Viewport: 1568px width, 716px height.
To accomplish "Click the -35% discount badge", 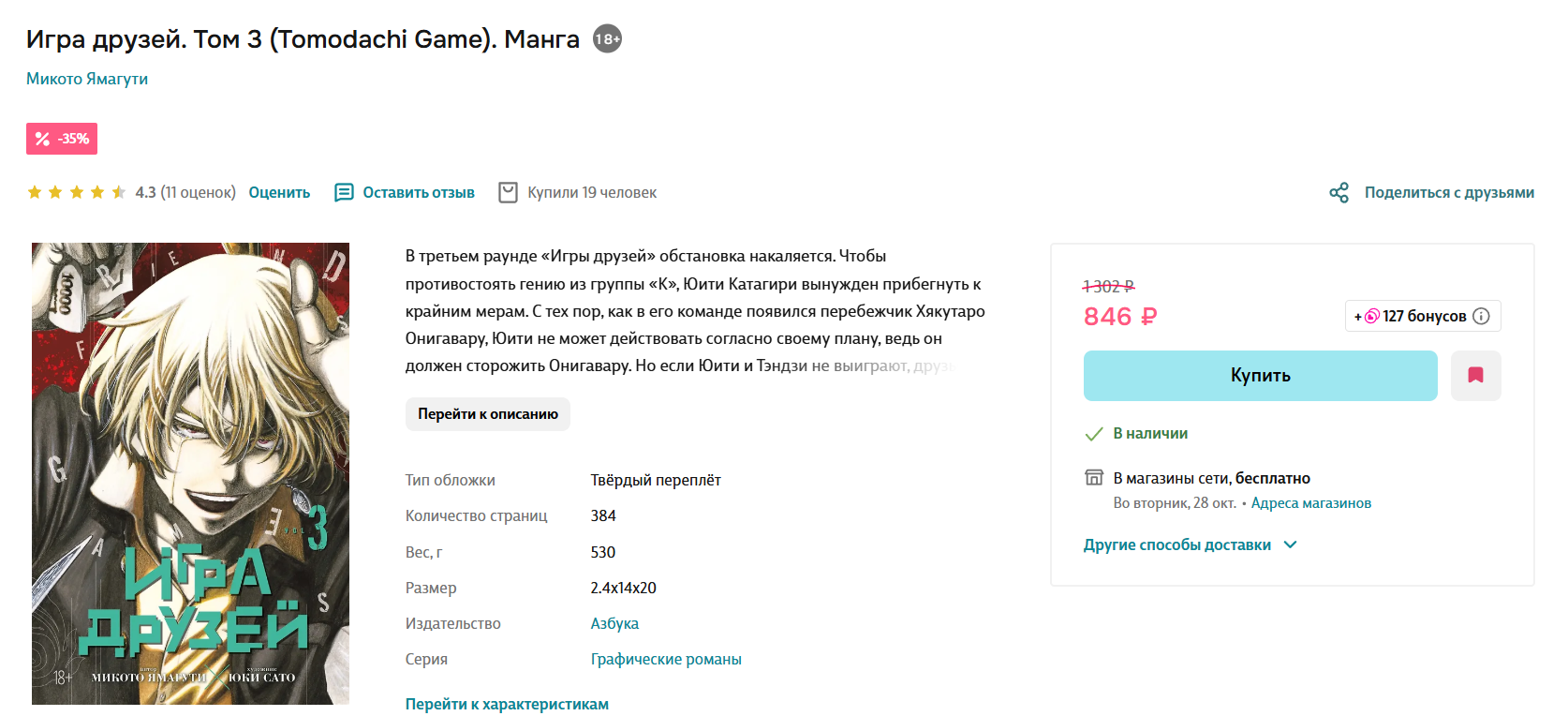I will click(x=62, y=139).
